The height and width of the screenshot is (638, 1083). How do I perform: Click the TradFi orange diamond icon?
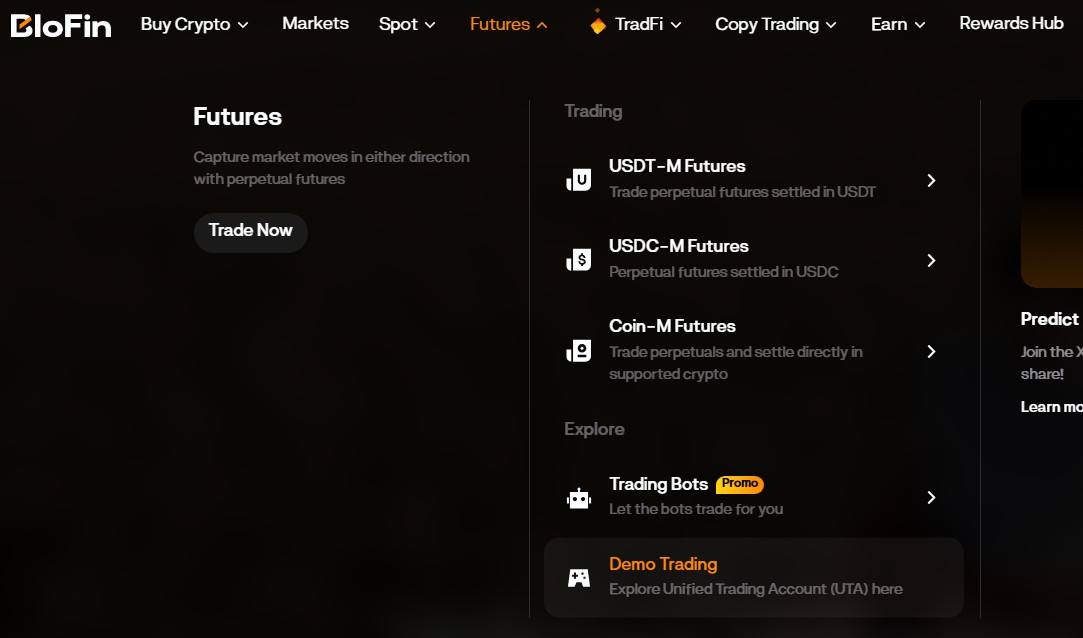pos(598,22)
